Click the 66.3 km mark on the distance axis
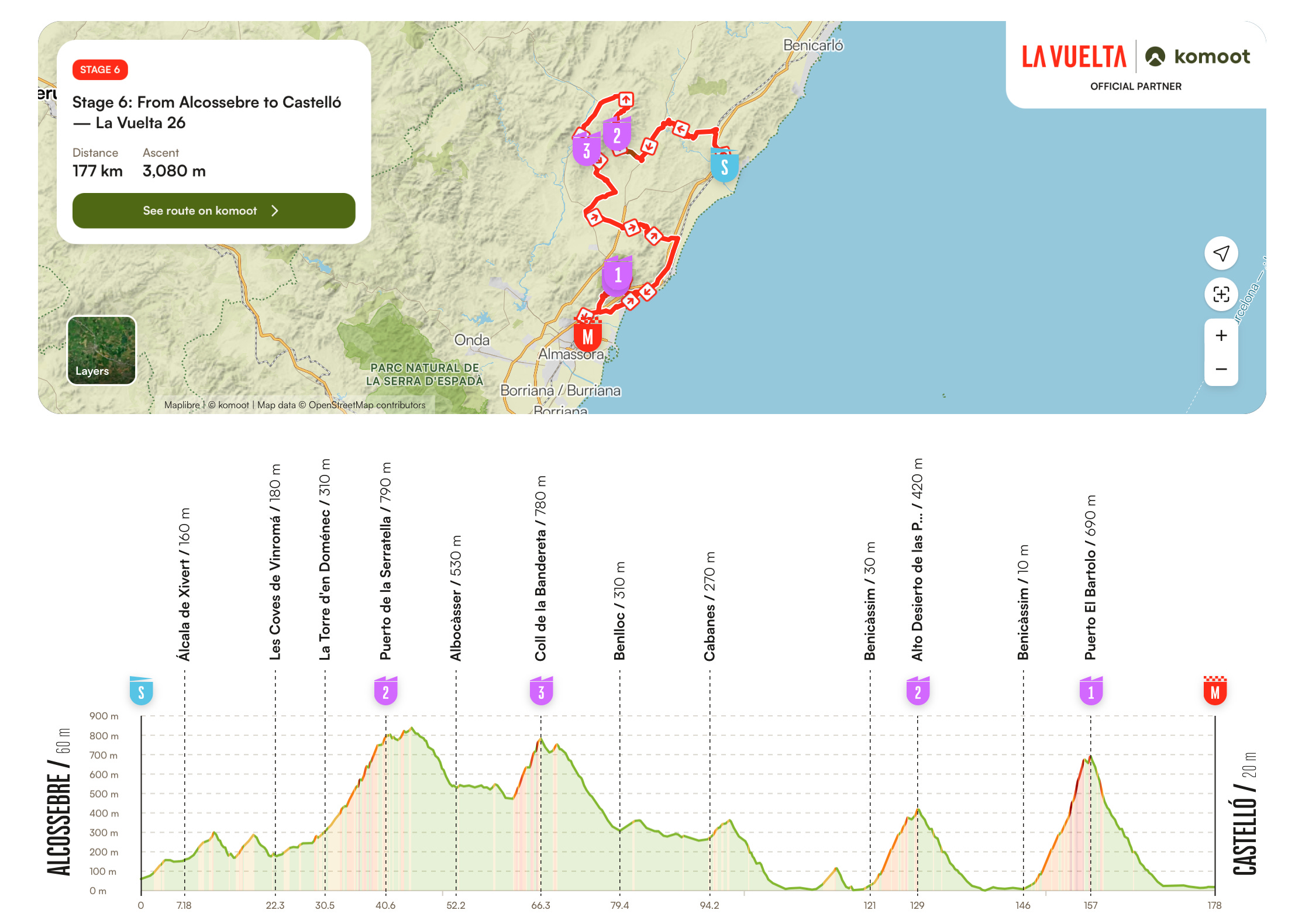The width and height of the screenshot is (1295, 924). coord(540,905)
